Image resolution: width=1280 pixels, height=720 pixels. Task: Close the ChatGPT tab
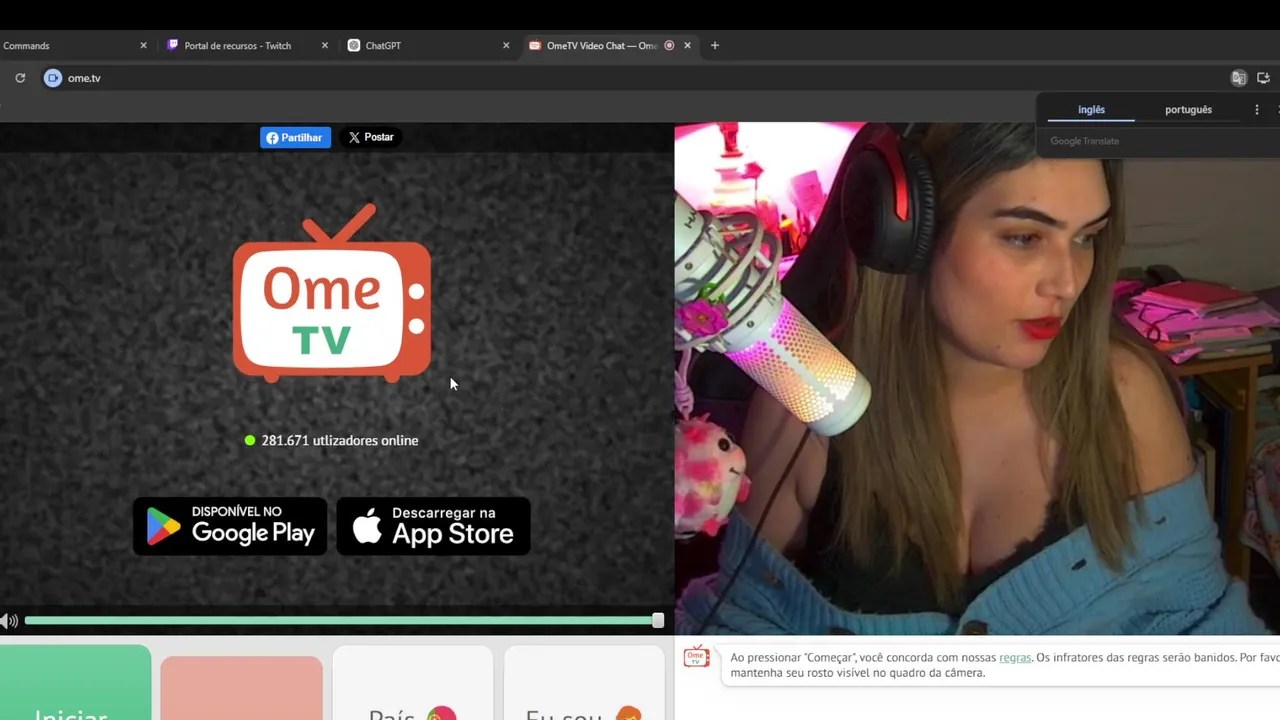click(505, 45)
